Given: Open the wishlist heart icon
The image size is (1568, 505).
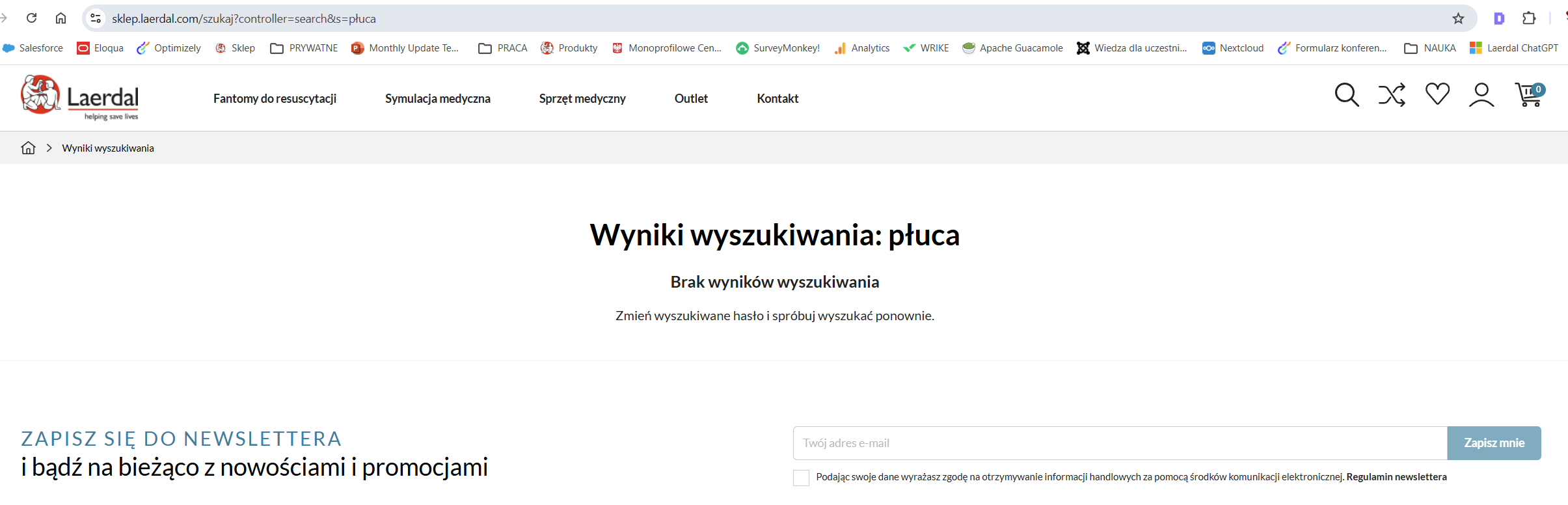Looking at the screenshot, I should coord(1437,94).
